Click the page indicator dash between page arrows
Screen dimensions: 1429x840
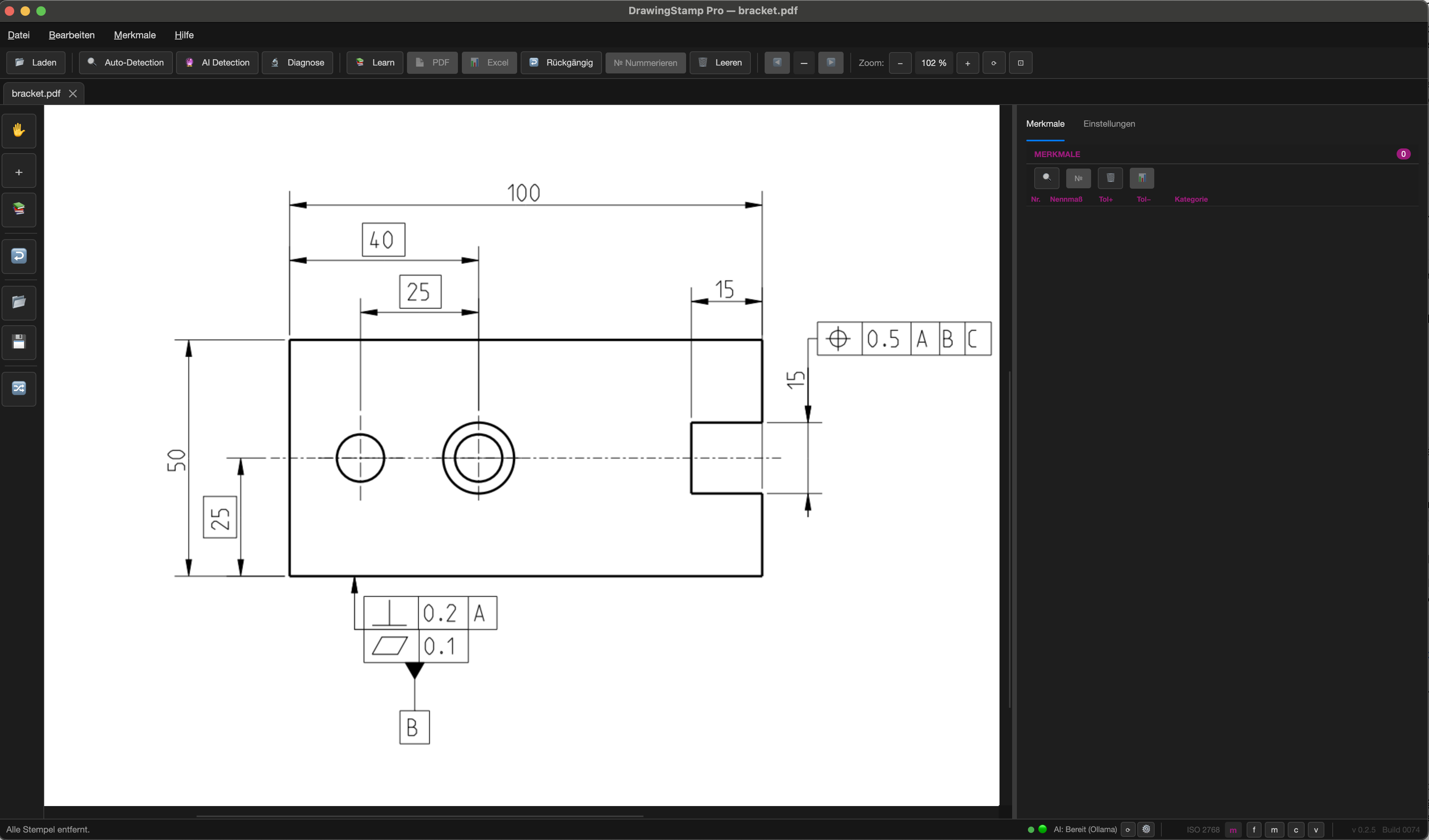pyautogui.click(x=804, y=63)
